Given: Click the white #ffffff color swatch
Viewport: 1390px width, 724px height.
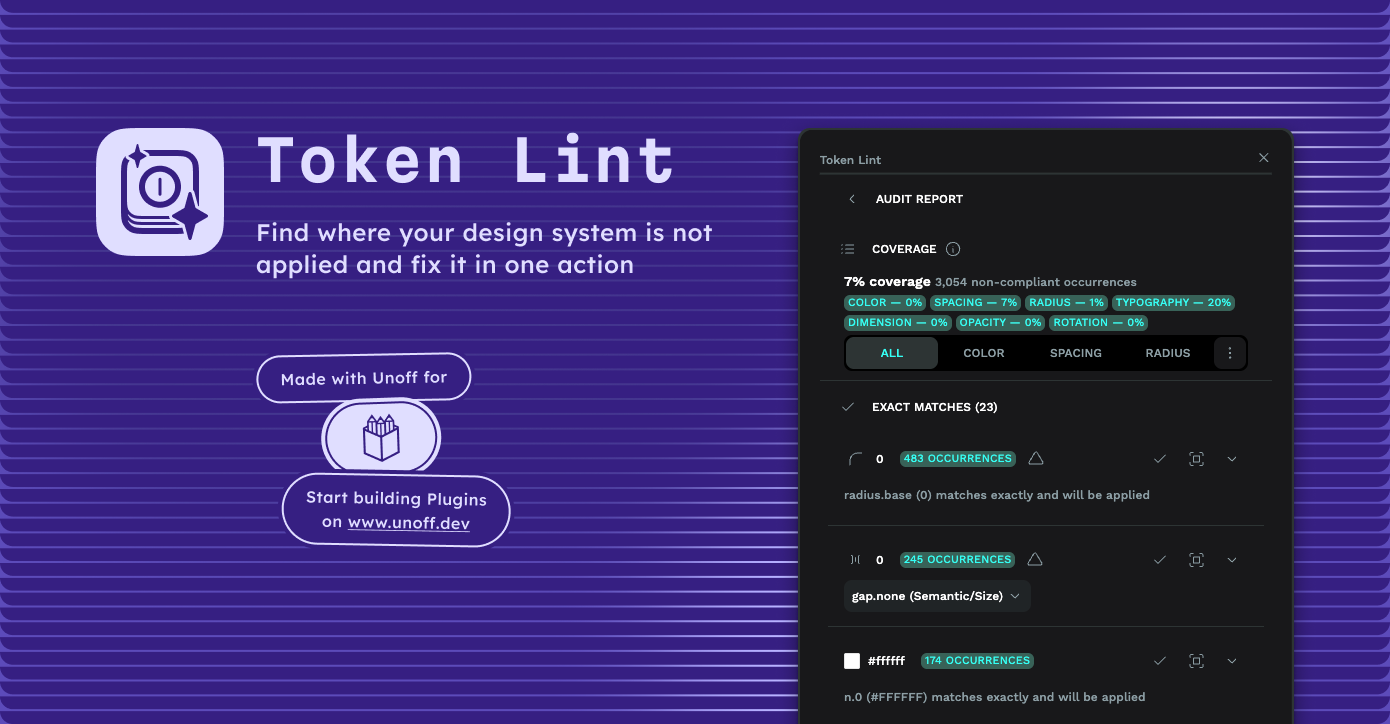Looking at the screenshot, I should tap(852, 661).
